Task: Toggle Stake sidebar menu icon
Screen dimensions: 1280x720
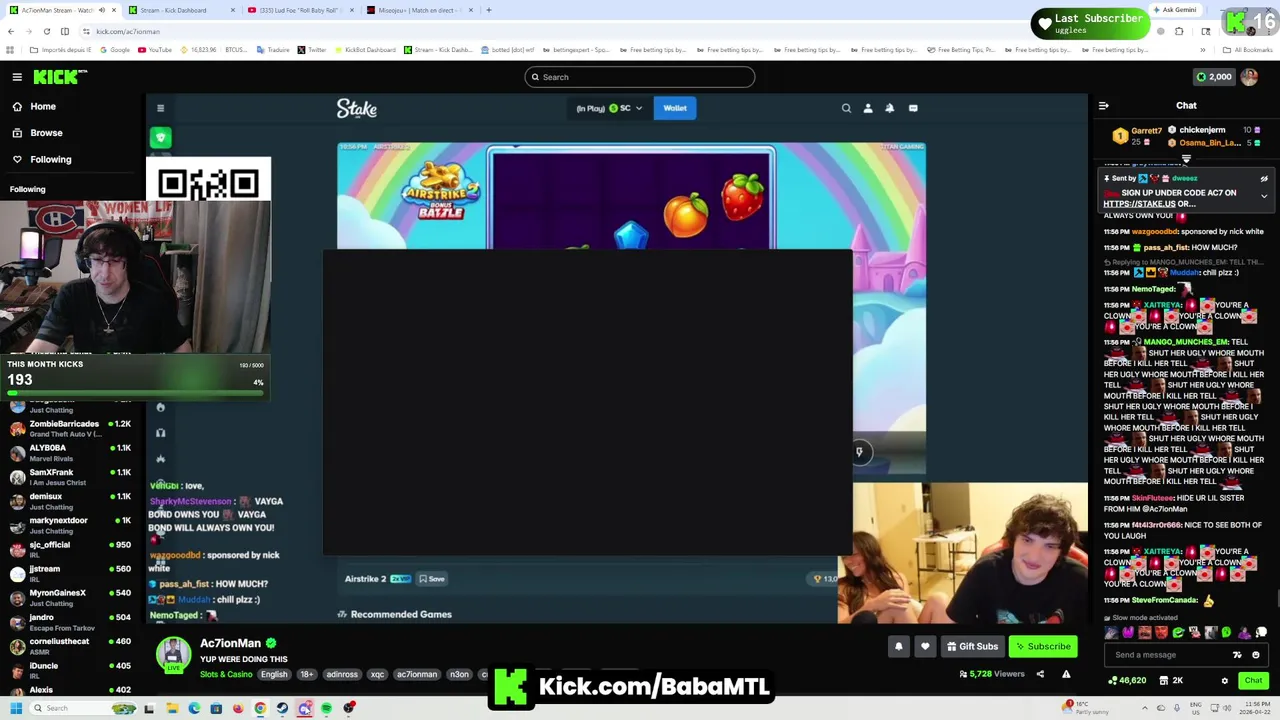Action: point(160,108)
